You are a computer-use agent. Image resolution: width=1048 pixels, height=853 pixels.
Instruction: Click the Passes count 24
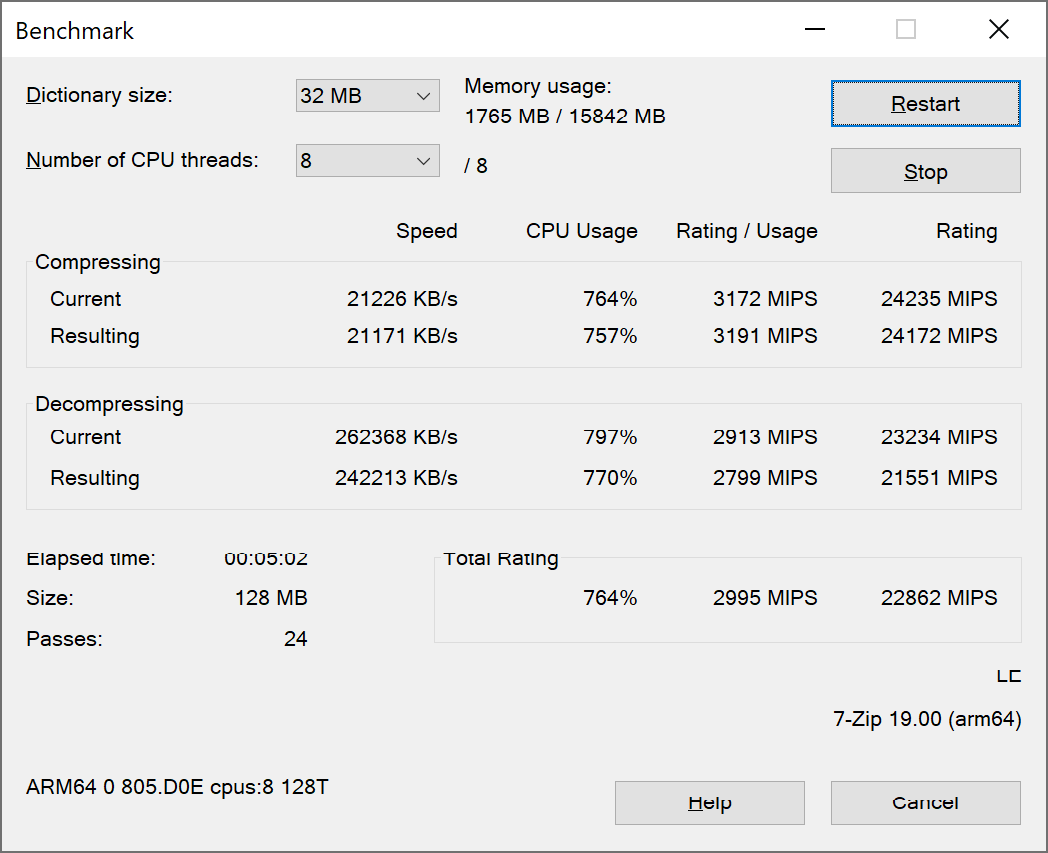[x=295, y=639]
